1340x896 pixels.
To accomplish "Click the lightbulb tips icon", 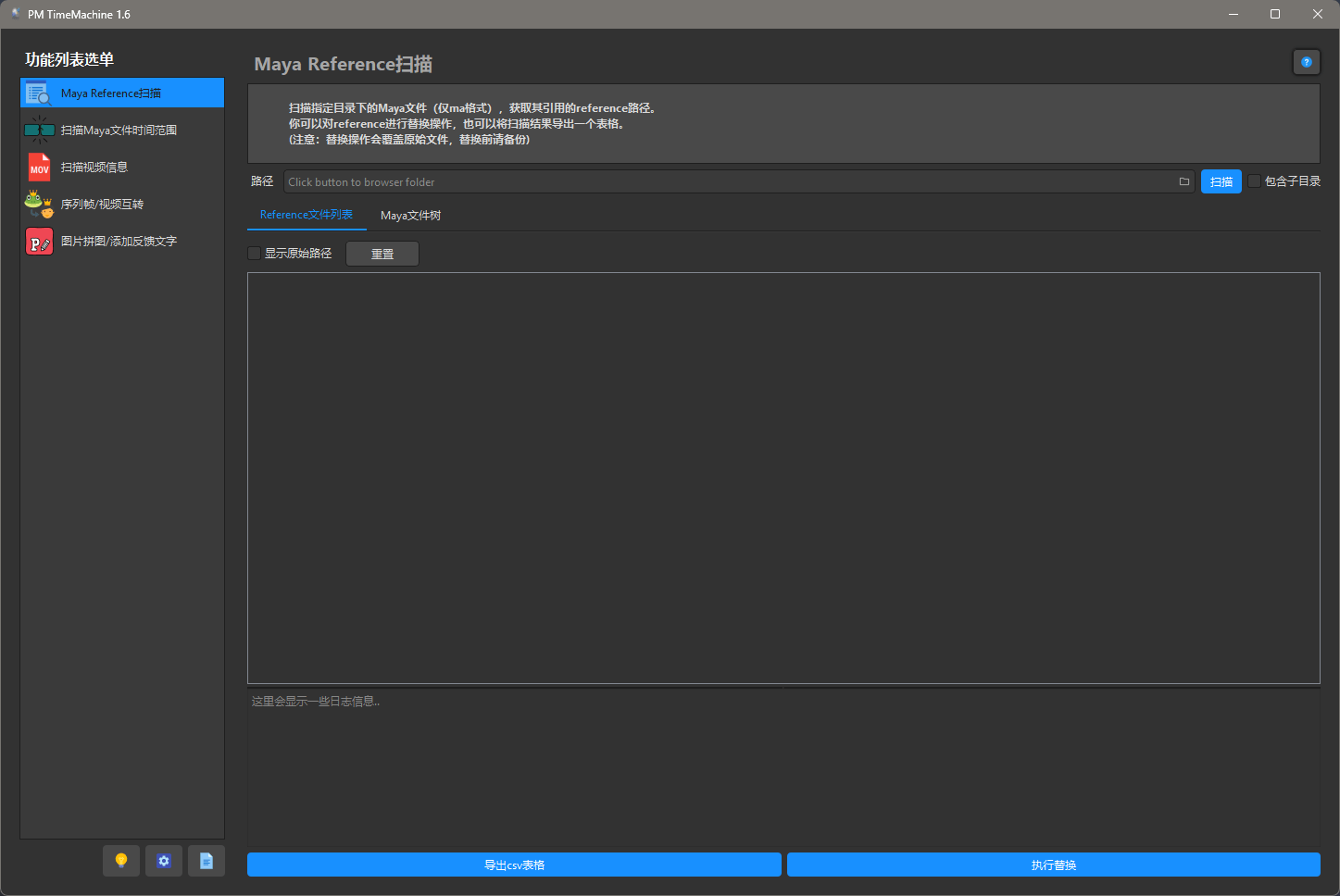I will [x=121, y=861].
